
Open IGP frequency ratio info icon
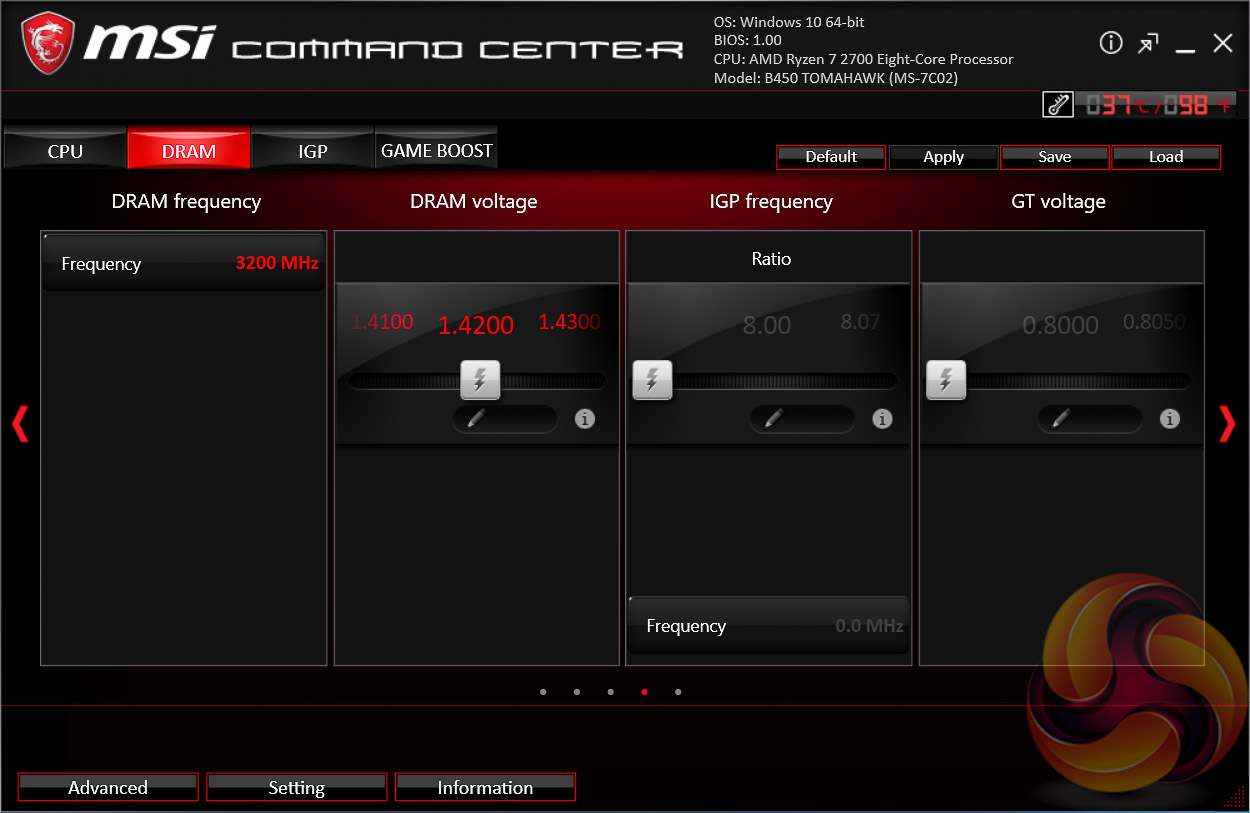point(882,419)
